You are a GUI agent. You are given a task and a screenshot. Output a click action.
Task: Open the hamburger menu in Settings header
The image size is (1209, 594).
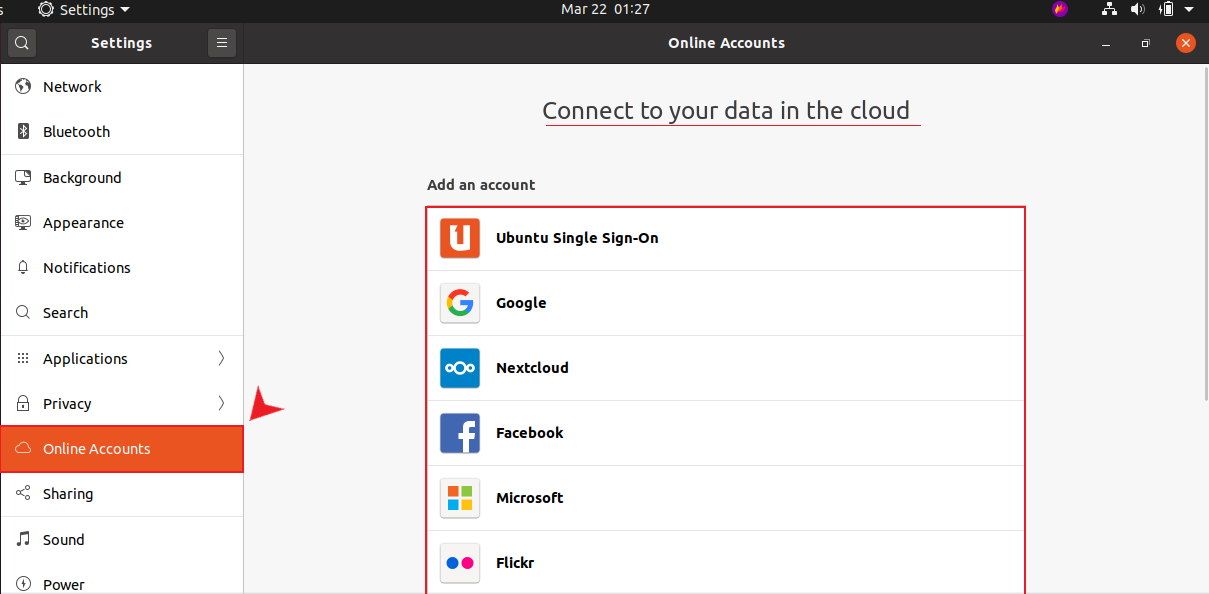point(222,43)
